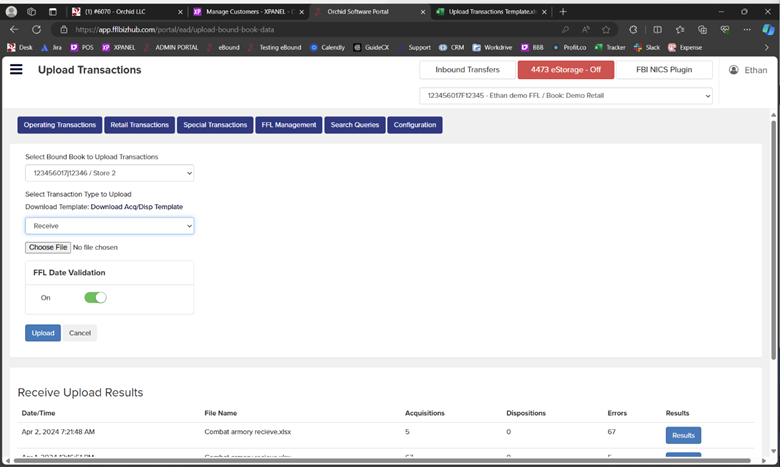Screen dimensions: 780x467
Task: Turn off FFL Date Validation toggle
Action: click(96, 297)
